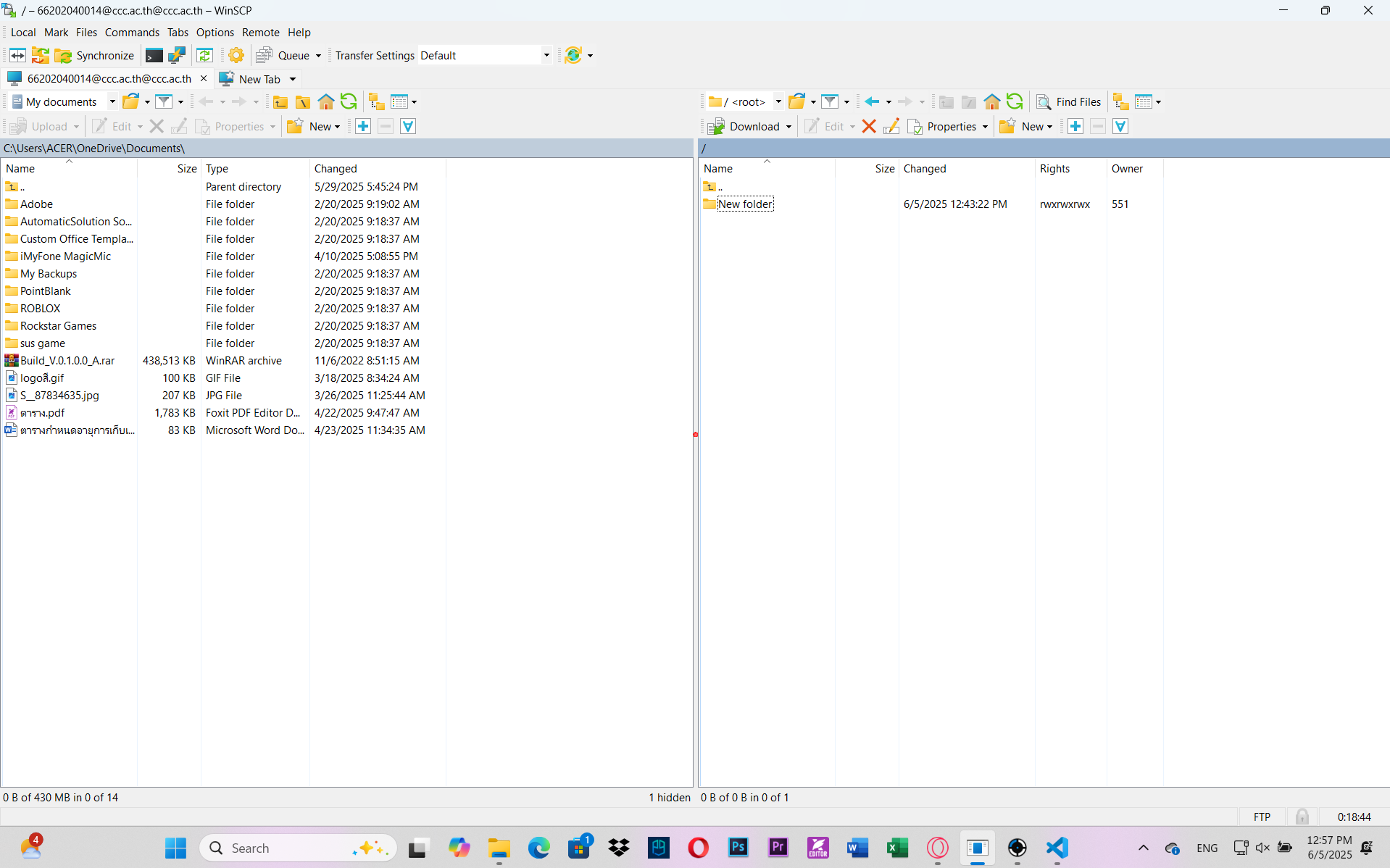This screenshot has height=868, width=1390.
Task: Click the remote Rename pencil icon
Action: tap(891, 126)
